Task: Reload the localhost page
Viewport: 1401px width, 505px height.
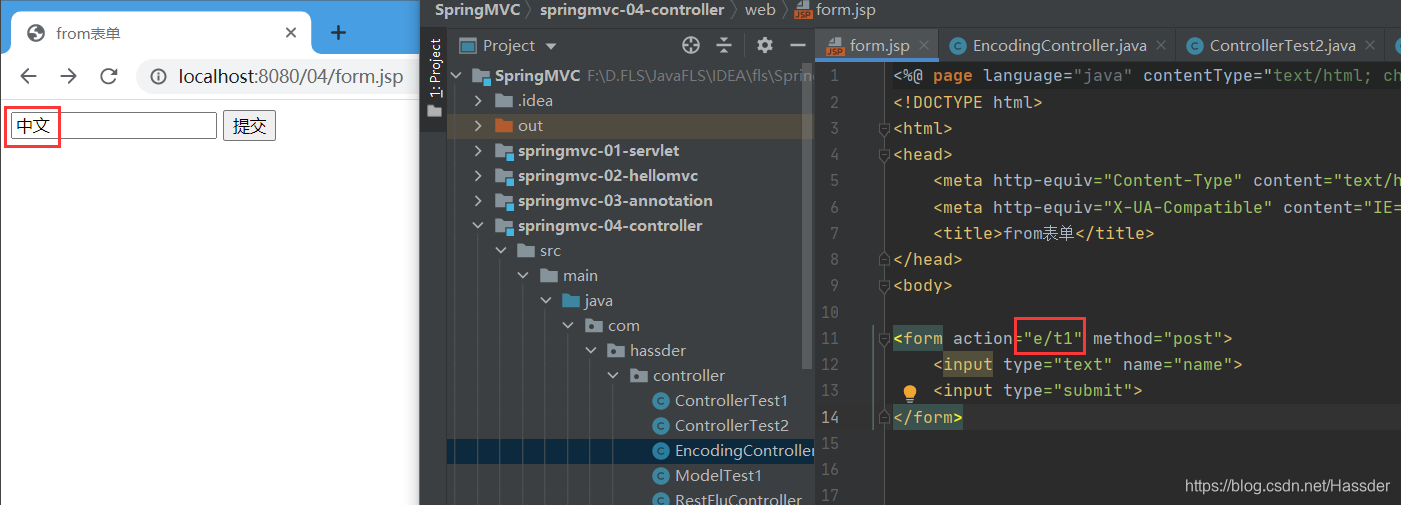Action: (109, 76)
